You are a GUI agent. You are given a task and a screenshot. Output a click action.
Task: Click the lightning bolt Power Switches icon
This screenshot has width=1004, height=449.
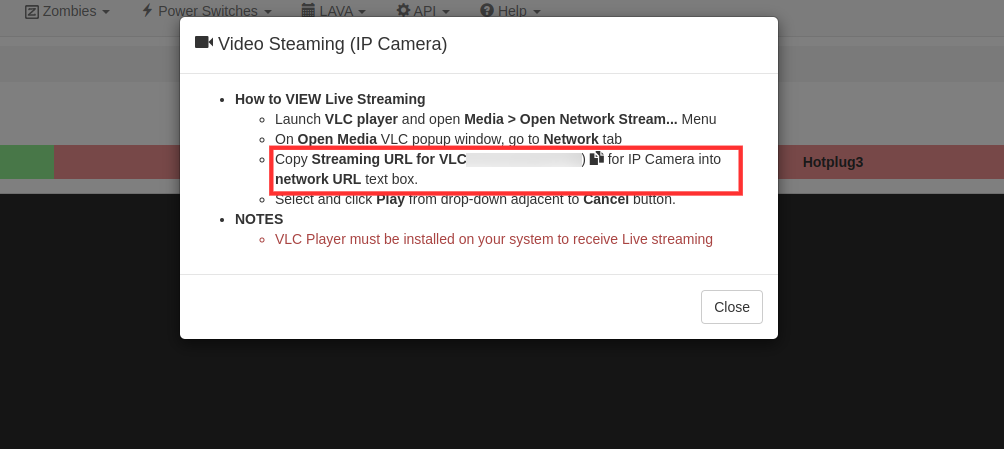(147, 10)
